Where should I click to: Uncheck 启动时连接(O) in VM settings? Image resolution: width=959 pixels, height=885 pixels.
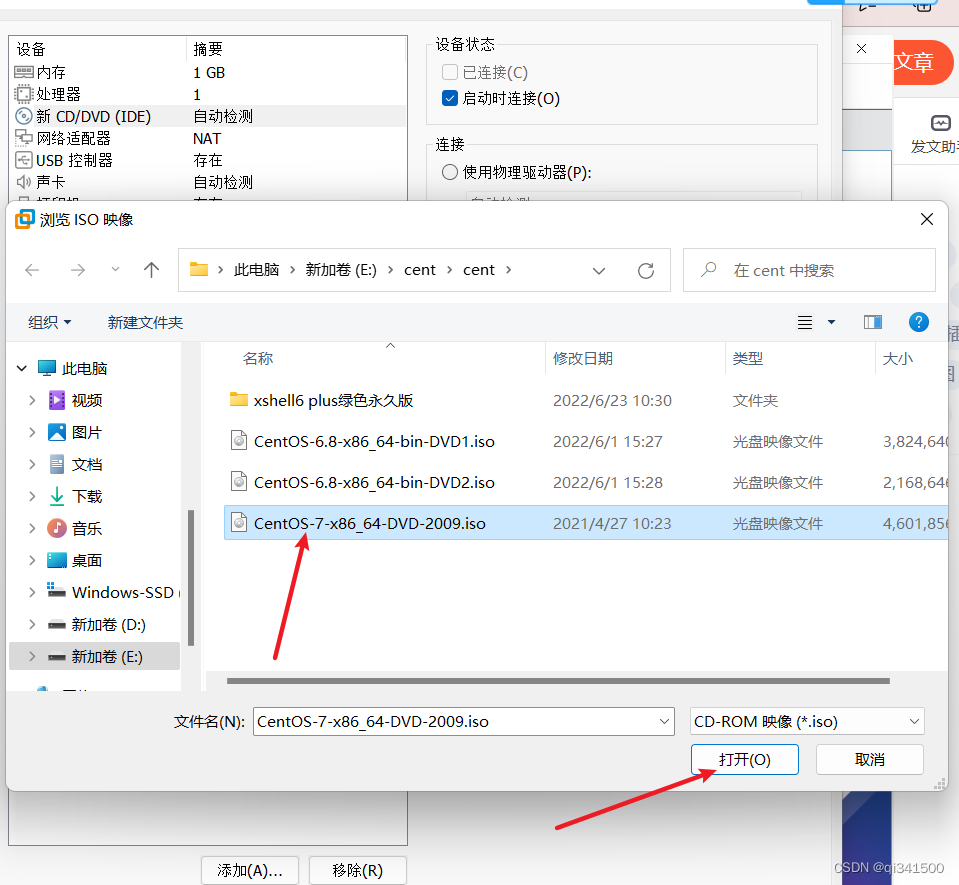(450, 98)
